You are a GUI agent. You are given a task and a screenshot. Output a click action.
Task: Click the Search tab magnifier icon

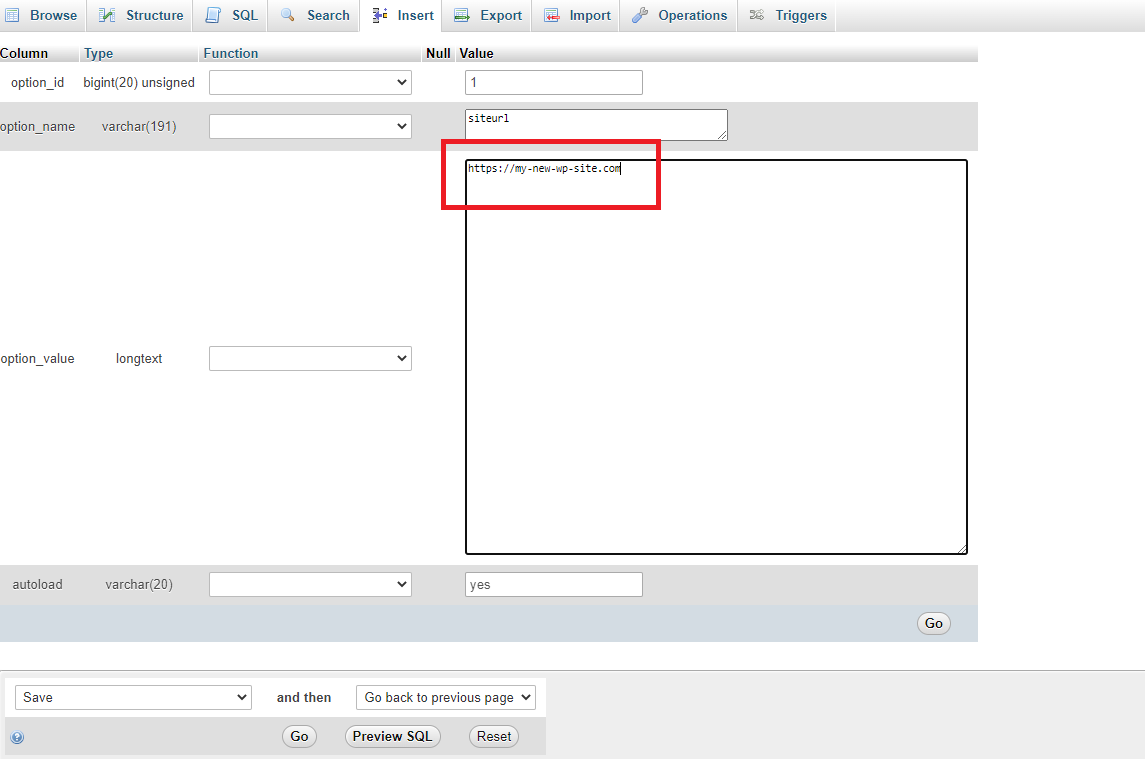288,15
